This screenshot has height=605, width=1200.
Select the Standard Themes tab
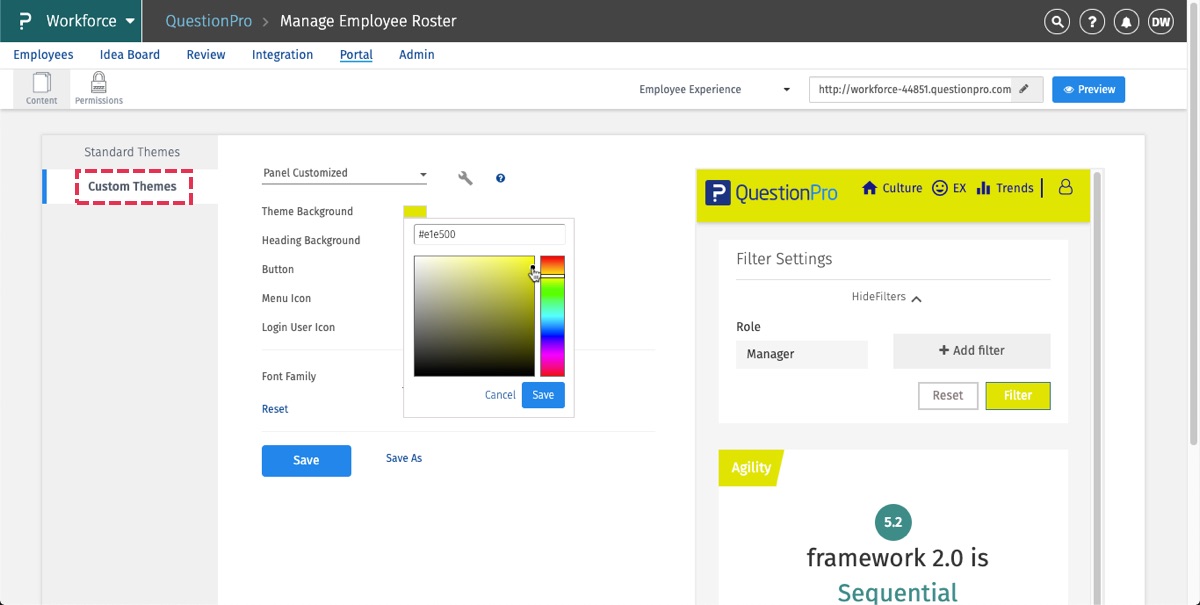point(132,152)
